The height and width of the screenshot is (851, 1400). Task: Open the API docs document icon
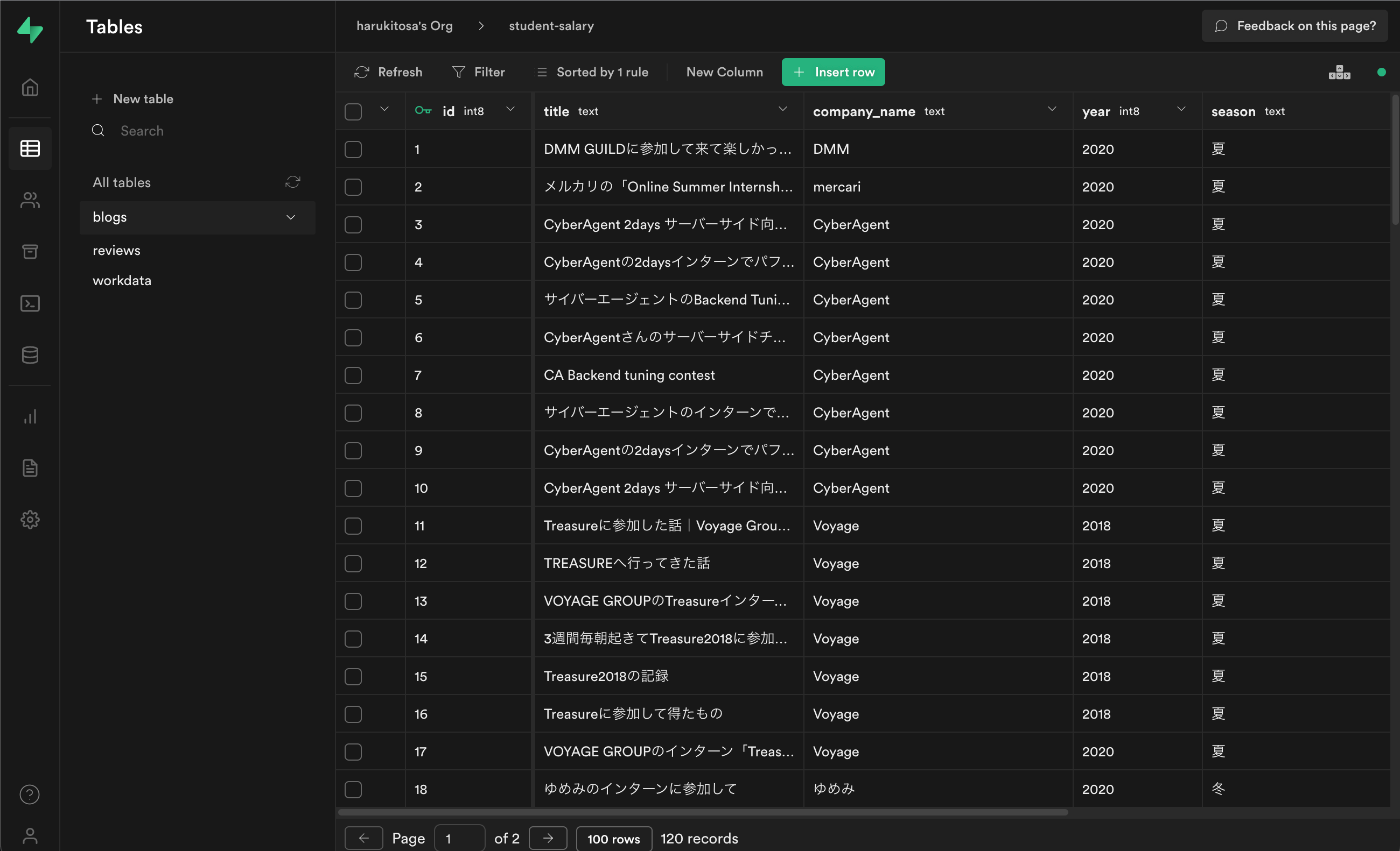(30, 468)
